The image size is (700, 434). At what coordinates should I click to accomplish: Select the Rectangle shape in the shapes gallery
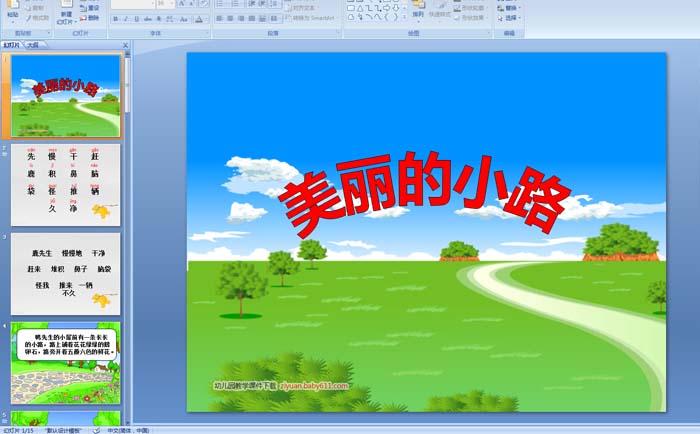click(350, 8)
